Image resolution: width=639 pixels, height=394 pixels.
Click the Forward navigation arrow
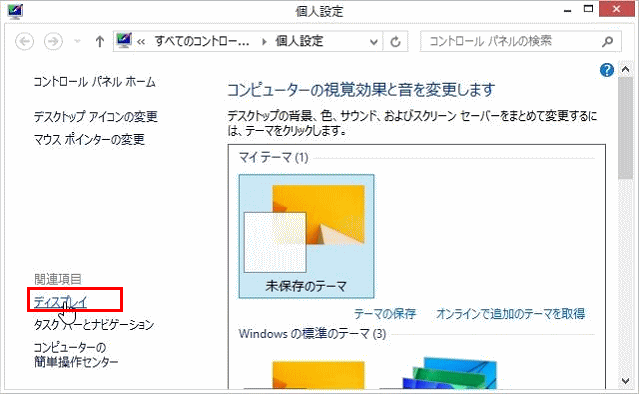[53, 41]
